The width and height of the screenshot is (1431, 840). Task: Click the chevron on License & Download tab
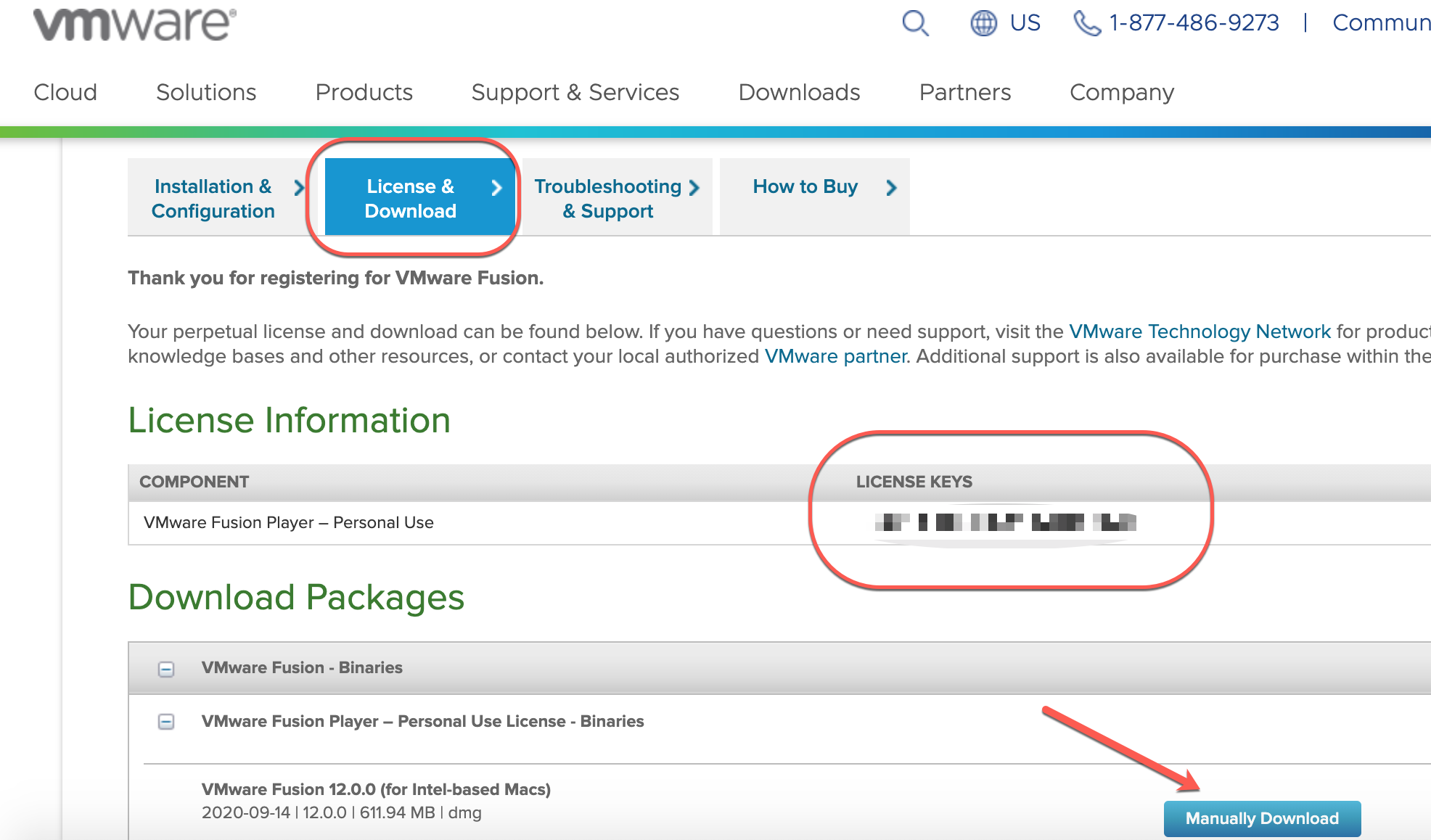496,188
